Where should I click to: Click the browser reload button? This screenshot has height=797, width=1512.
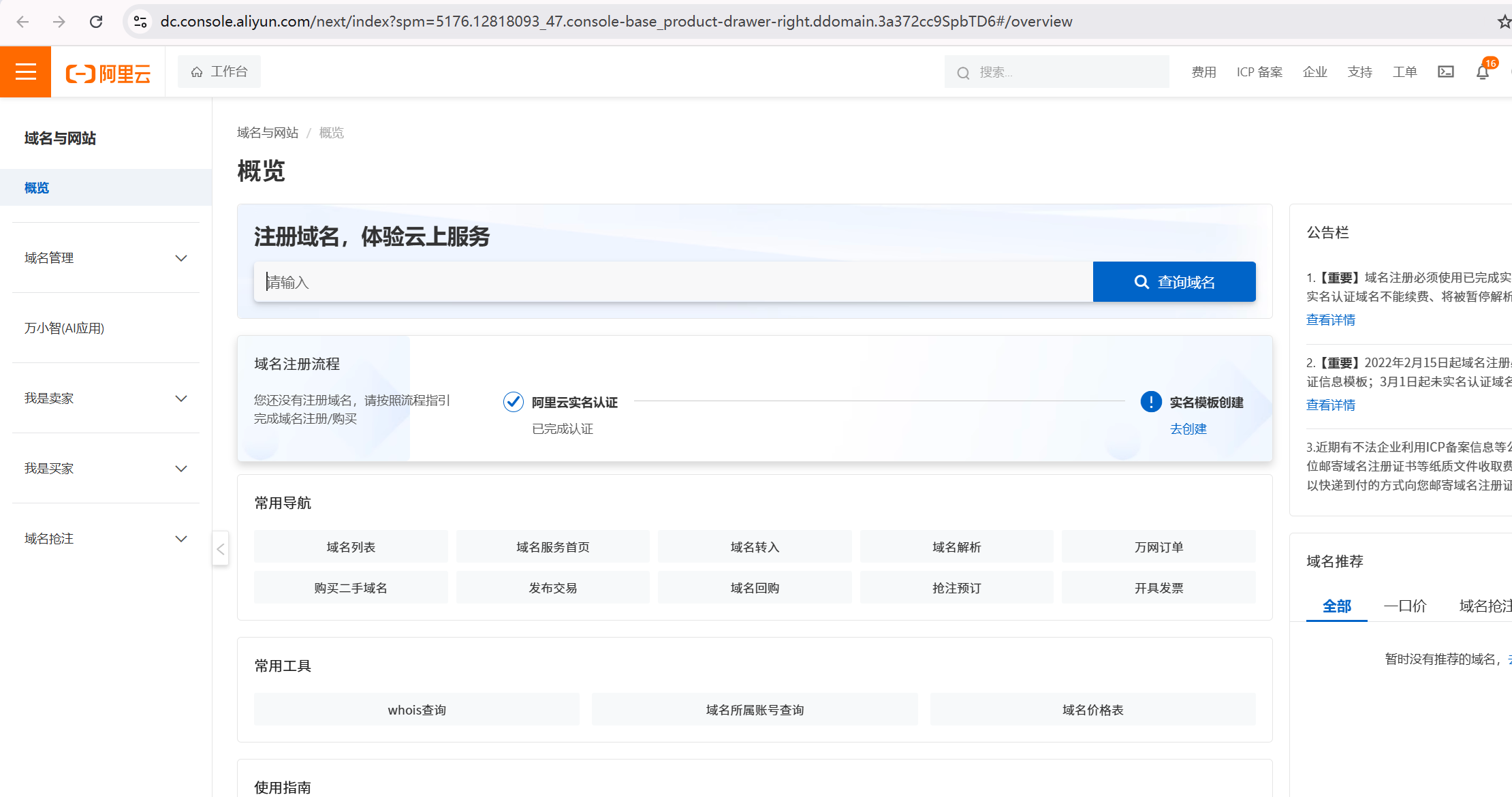coord(96,22)
